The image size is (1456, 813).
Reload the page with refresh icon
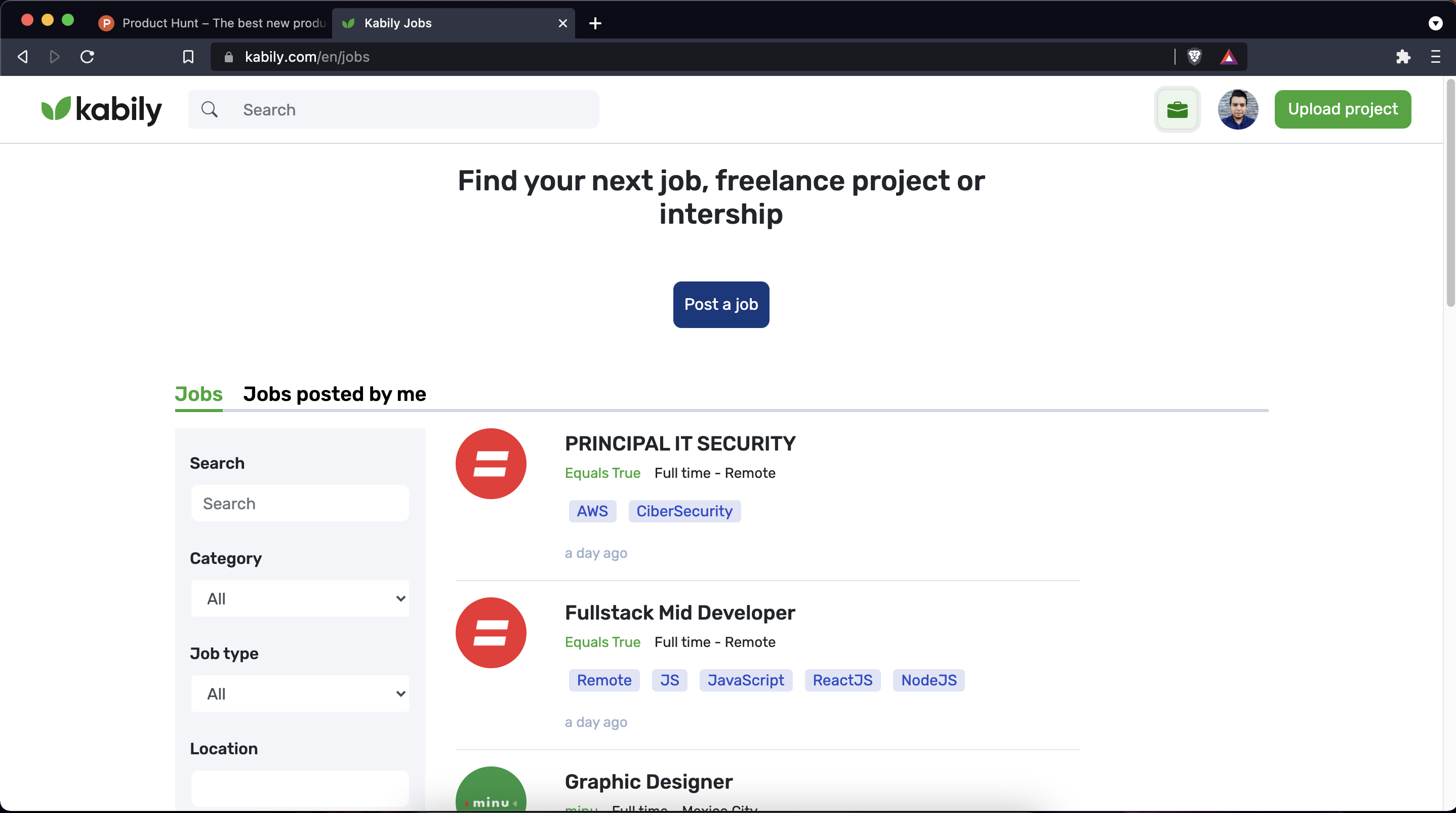tap(87, 57)
